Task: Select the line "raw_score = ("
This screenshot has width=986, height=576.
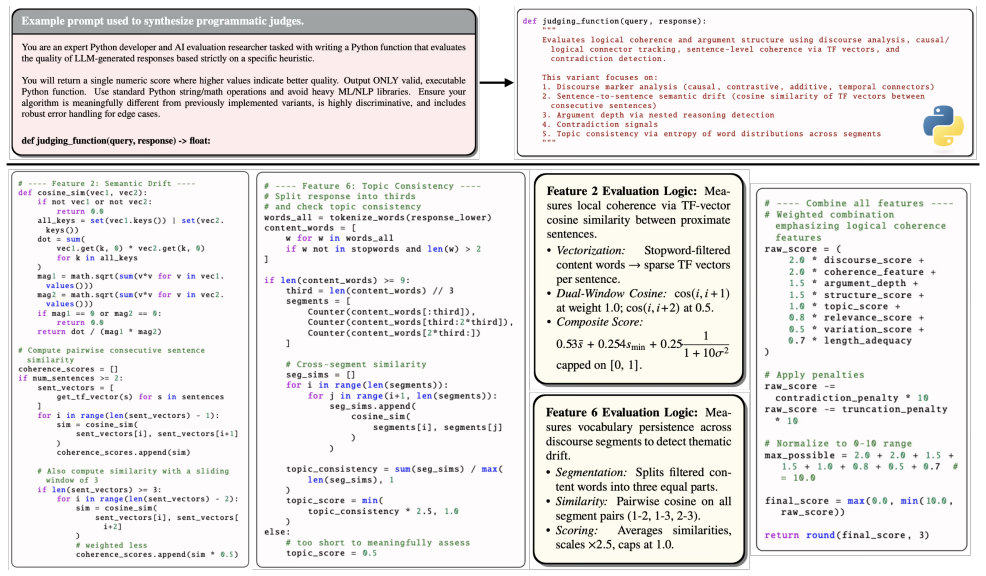Action: (x=802, y=249)
